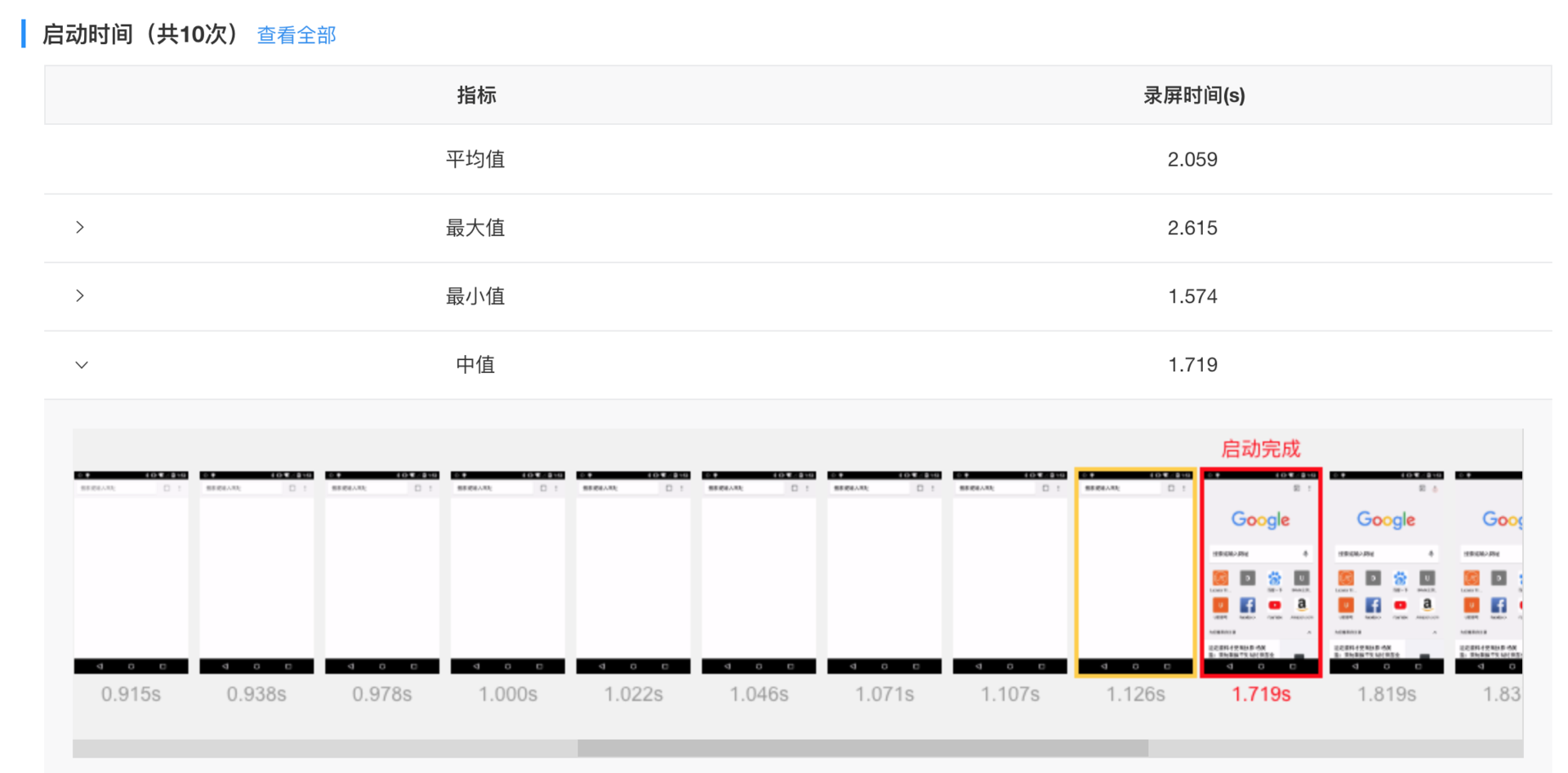Select the frame thumbnail at 1.819s
The image size is (1568, 773).
1386,571
